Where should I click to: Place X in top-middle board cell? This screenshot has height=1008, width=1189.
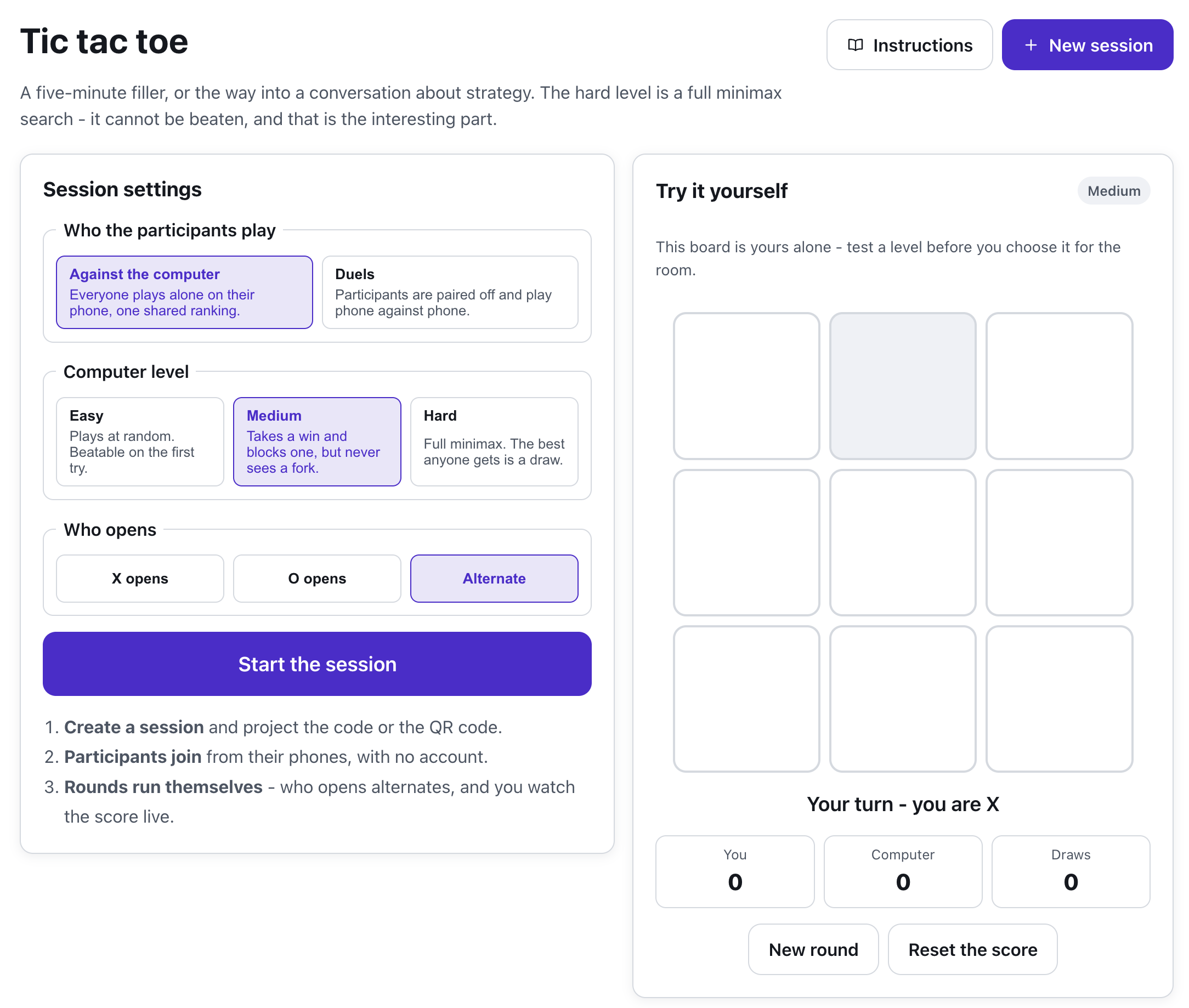click(x=903, y=386)
